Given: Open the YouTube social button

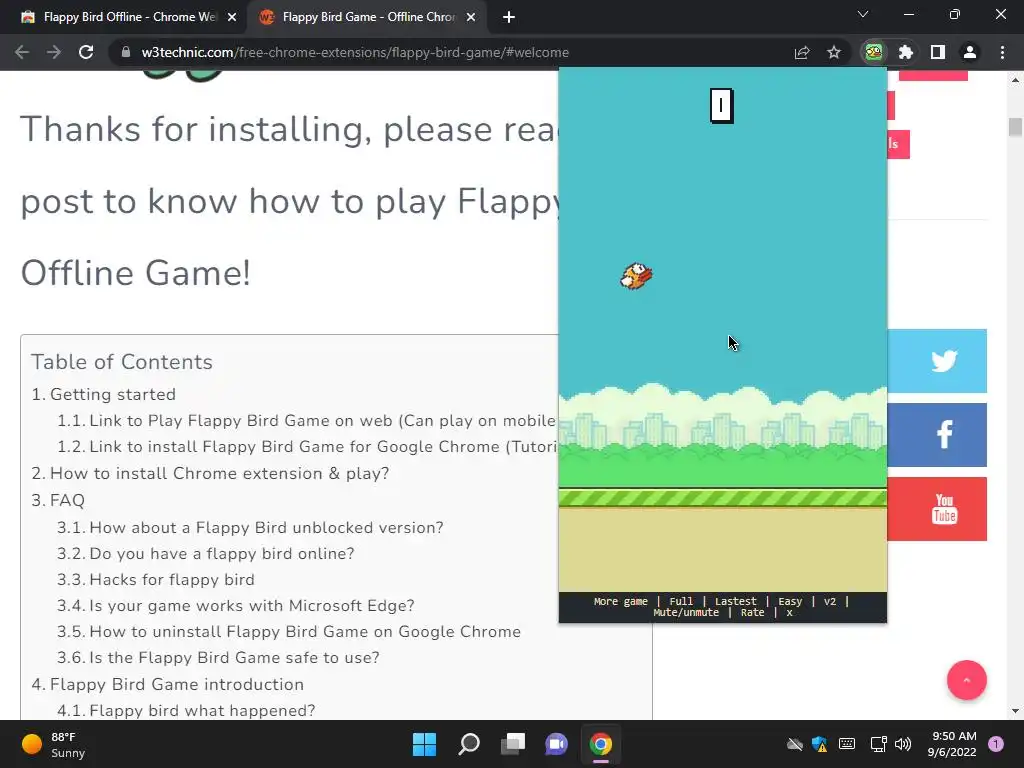Looking at the screenshot, I should [937, 509].
